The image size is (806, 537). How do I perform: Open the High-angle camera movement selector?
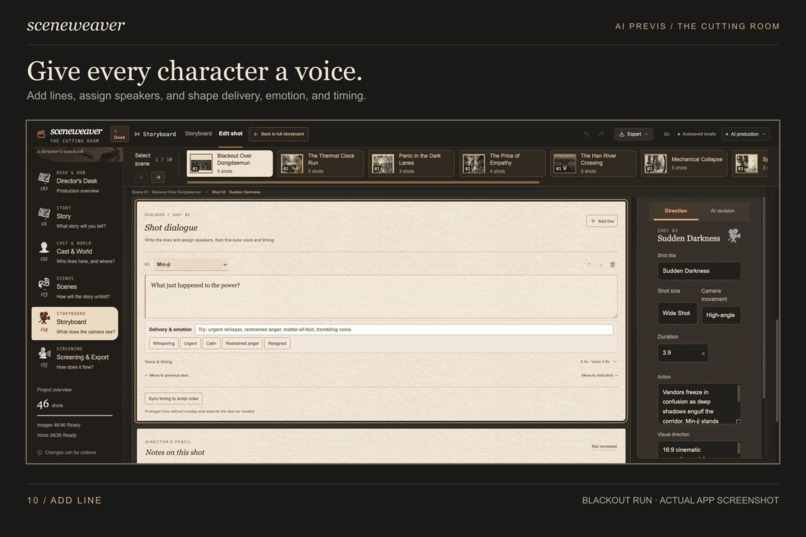(x=721, y=315)
